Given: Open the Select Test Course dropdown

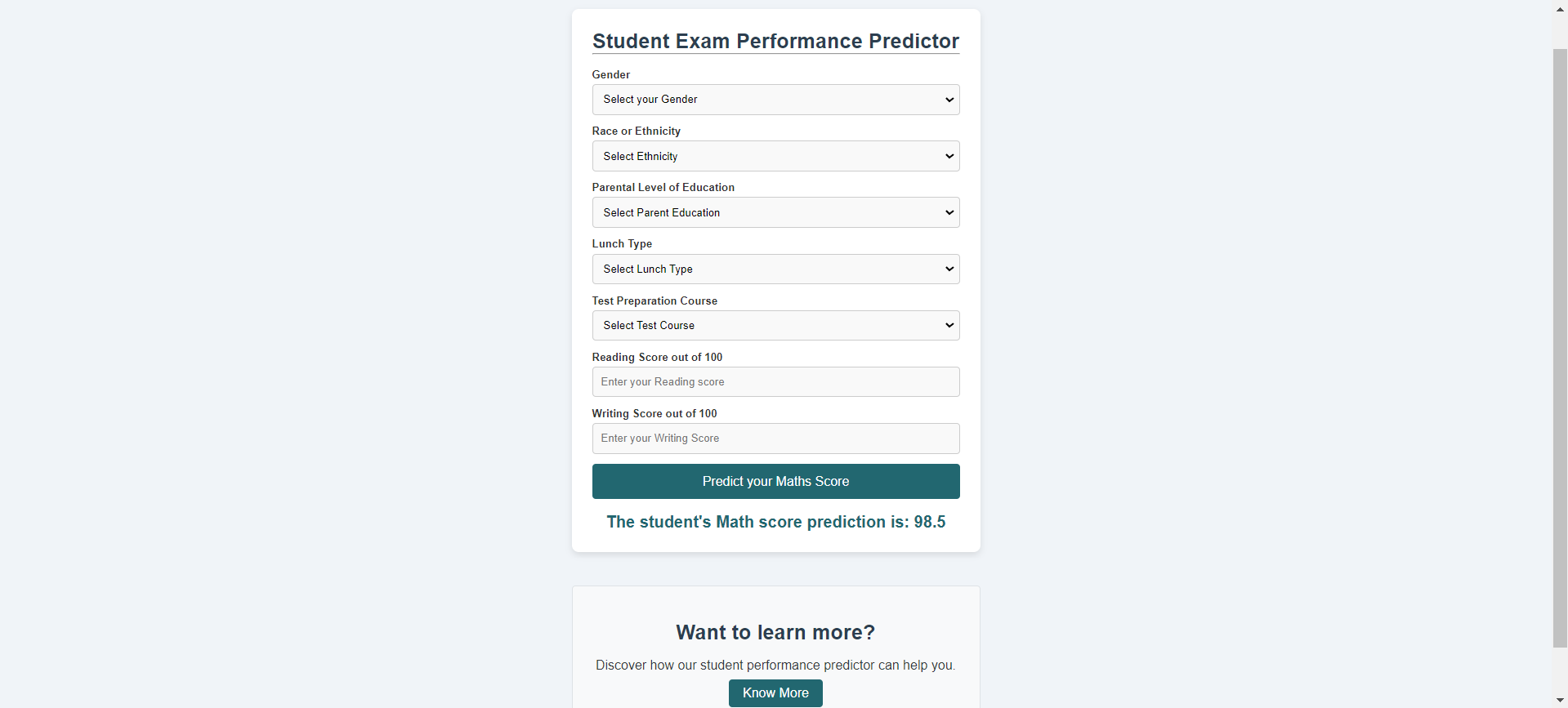Looking at the screenshot, I should click(775, 325).
